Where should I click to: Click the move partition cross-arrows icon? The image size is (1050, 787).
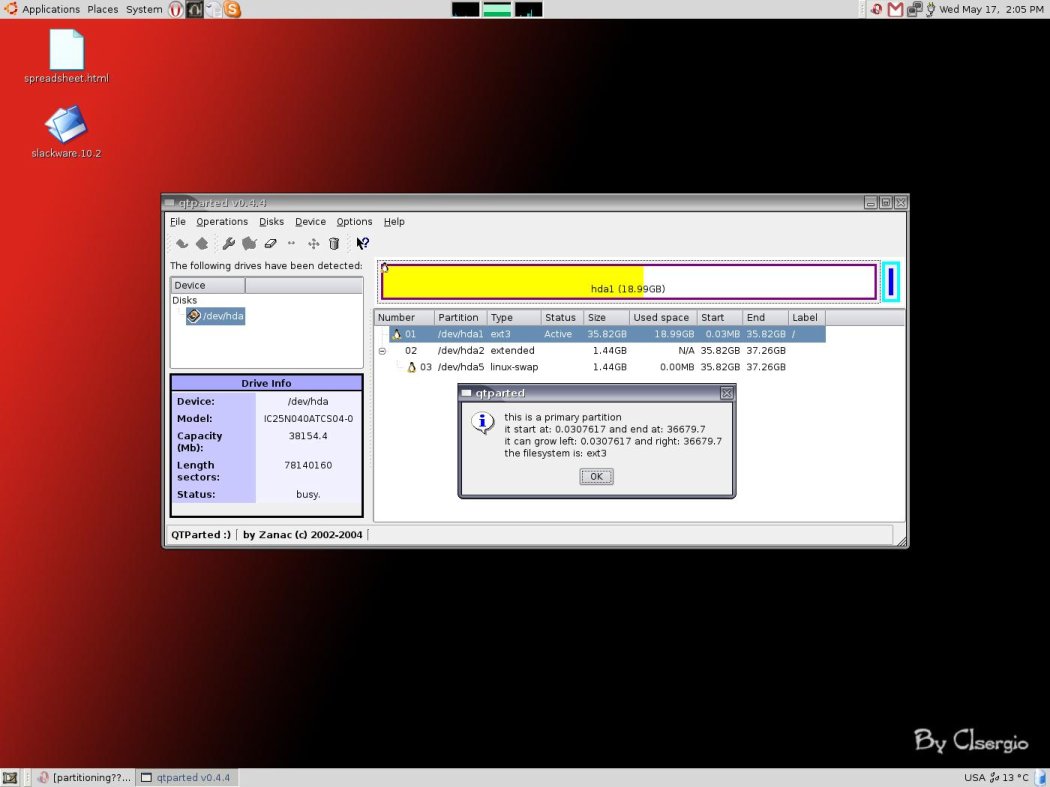(x=313, y=244)
